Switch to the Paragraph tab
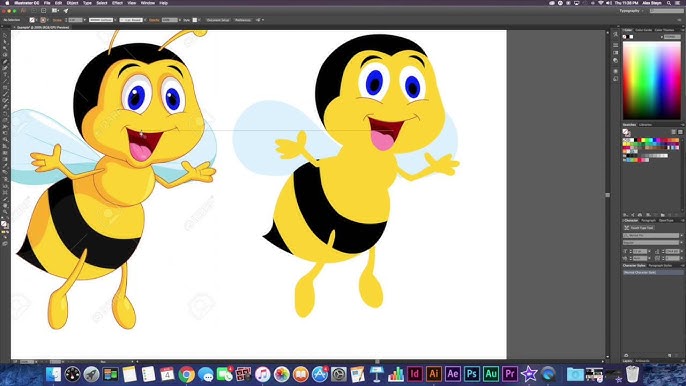This screenshot has width=686, height=386. pyautogui.click(x=648, y=221)
